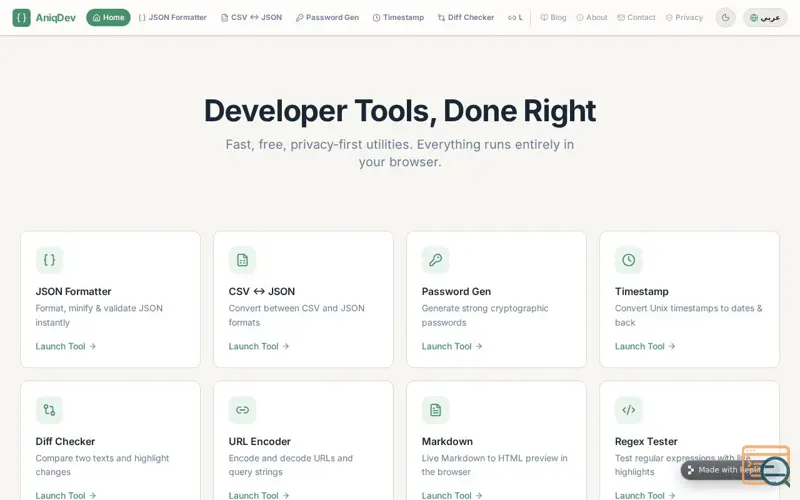800x500 pixels.
Task: Click the URL Encoder link icon
Action: [x=242, y=410]
